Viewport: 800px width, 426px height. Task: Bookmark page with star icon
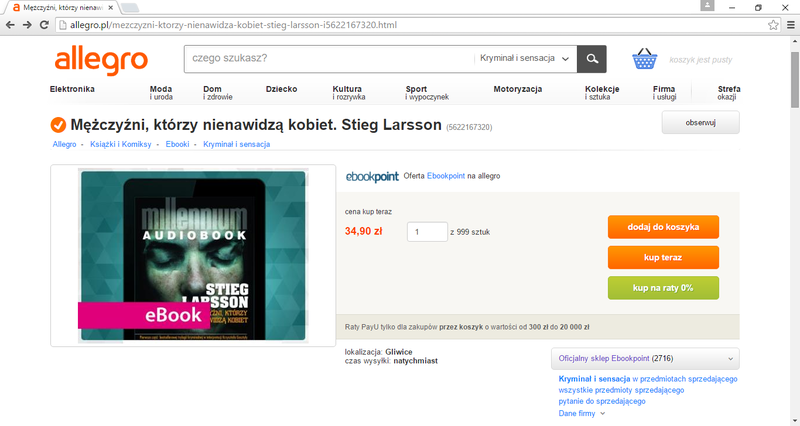coord(773,25)
